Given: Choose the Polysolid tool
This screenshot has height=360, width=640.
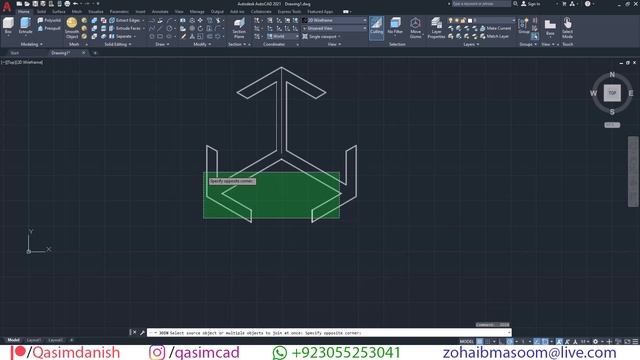Looking at the screenshot, I should [49, 20].
